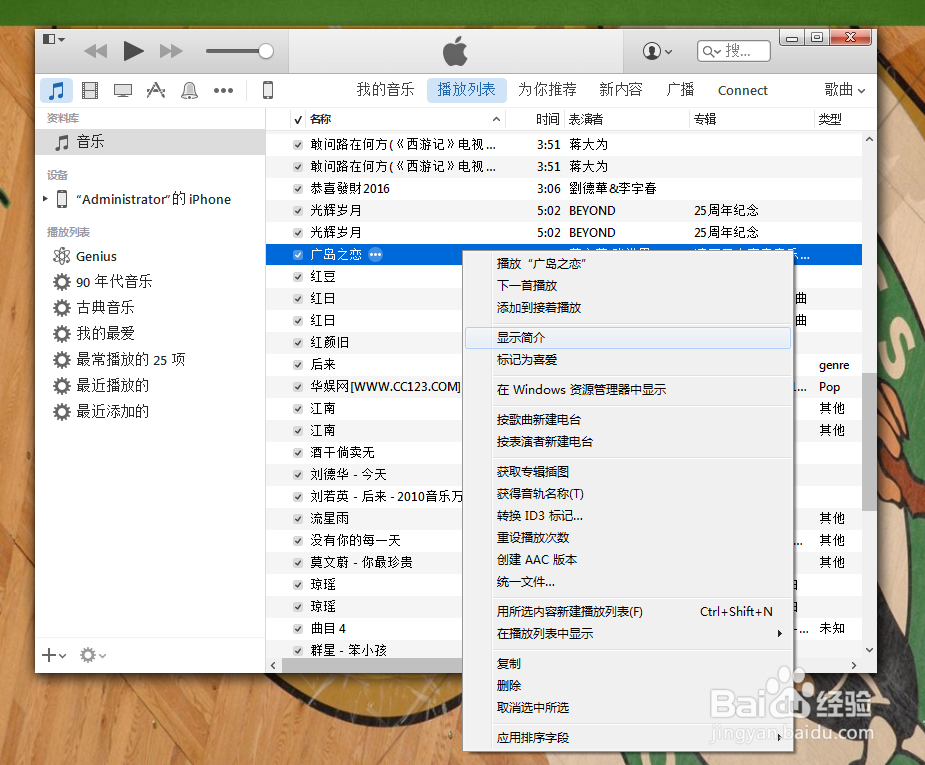Adjust the volume slider knob
Image resolution: width=925 pixels, height=765 pixels.
click(266, 51)
